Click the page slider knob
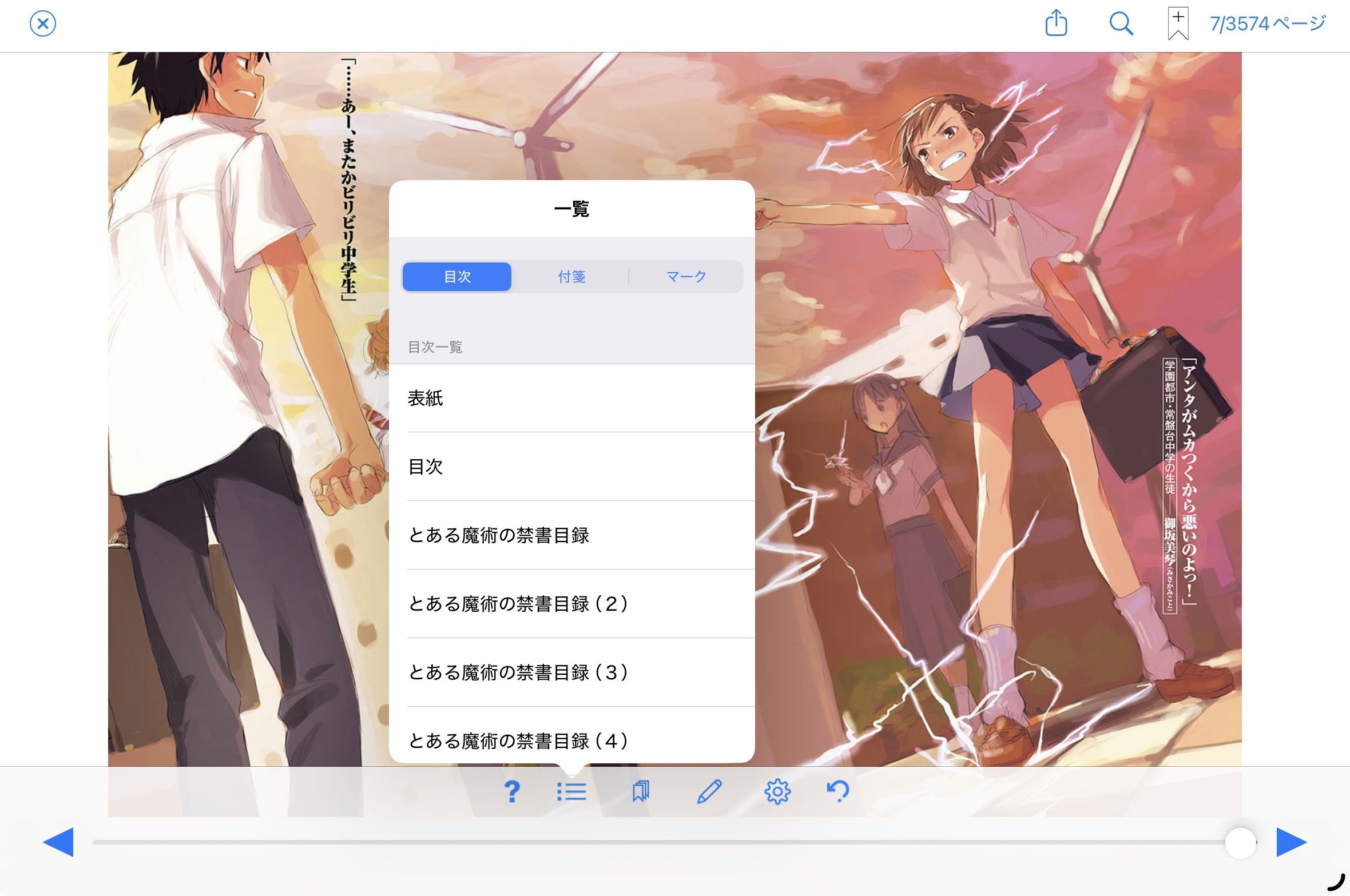The height and width of the screenshot is (896, 1350). [x=1240, y=842]
